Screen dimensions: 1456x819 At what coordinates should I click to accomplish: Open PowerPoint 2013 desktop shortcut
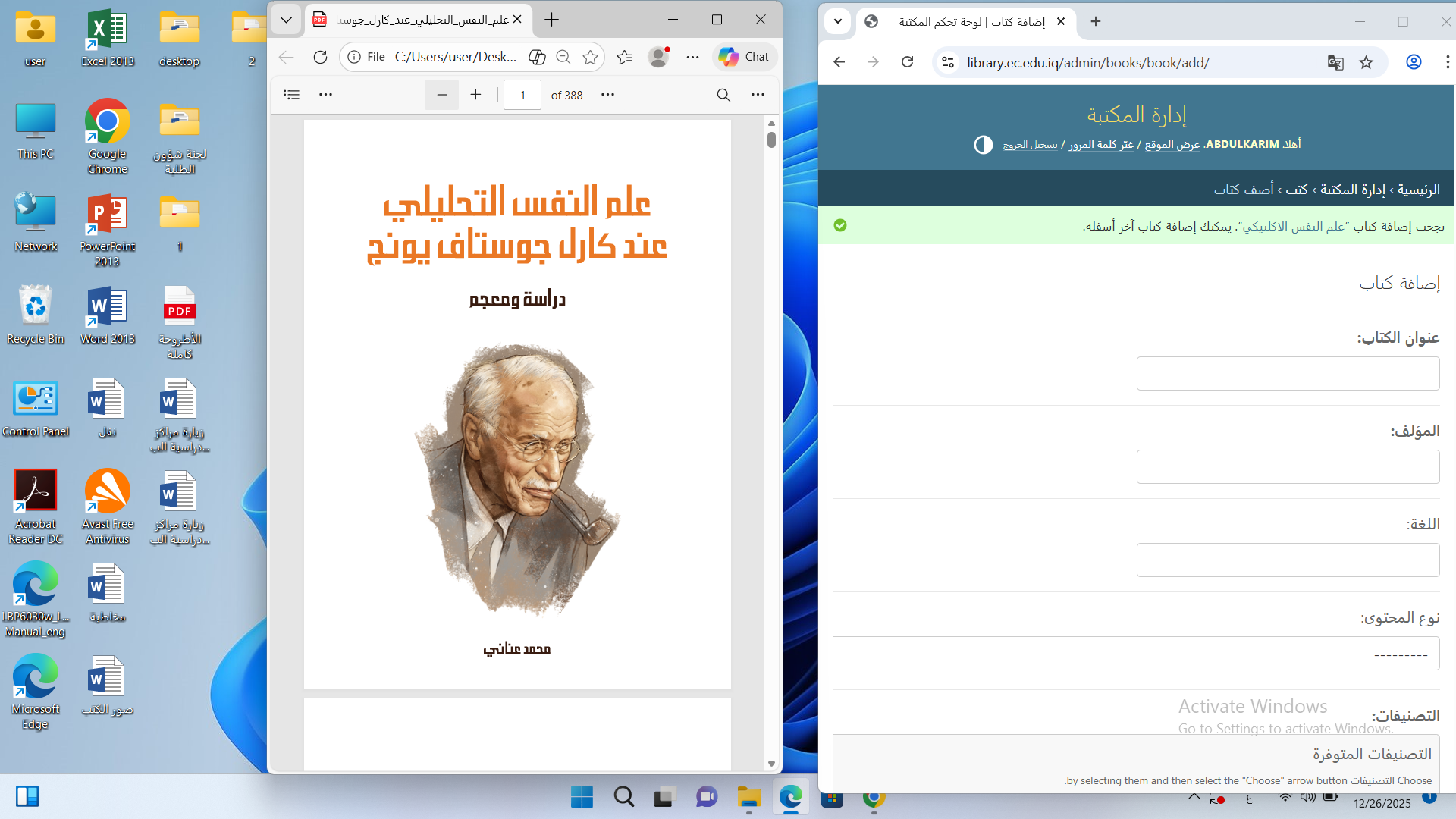coord(107,230)
